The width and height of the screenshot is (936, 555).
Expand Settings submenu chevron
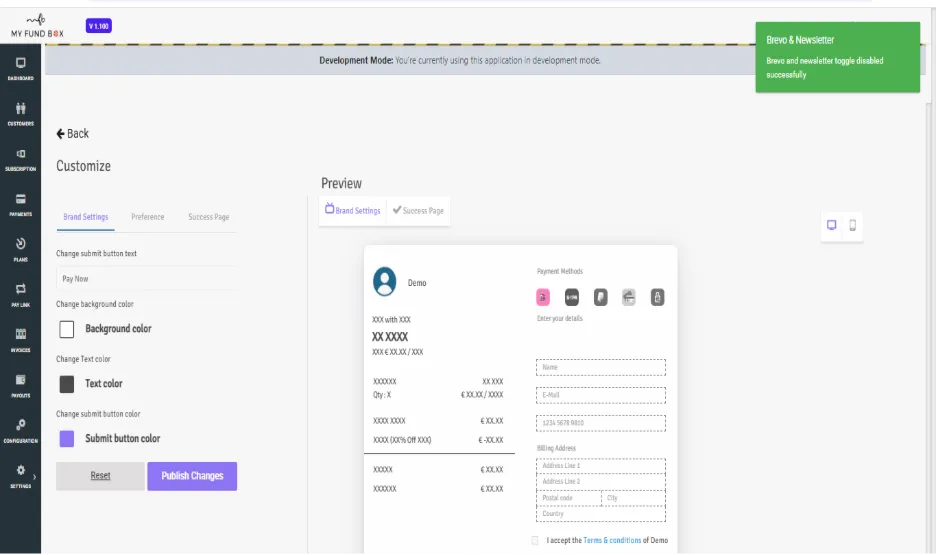pos(35,477)
